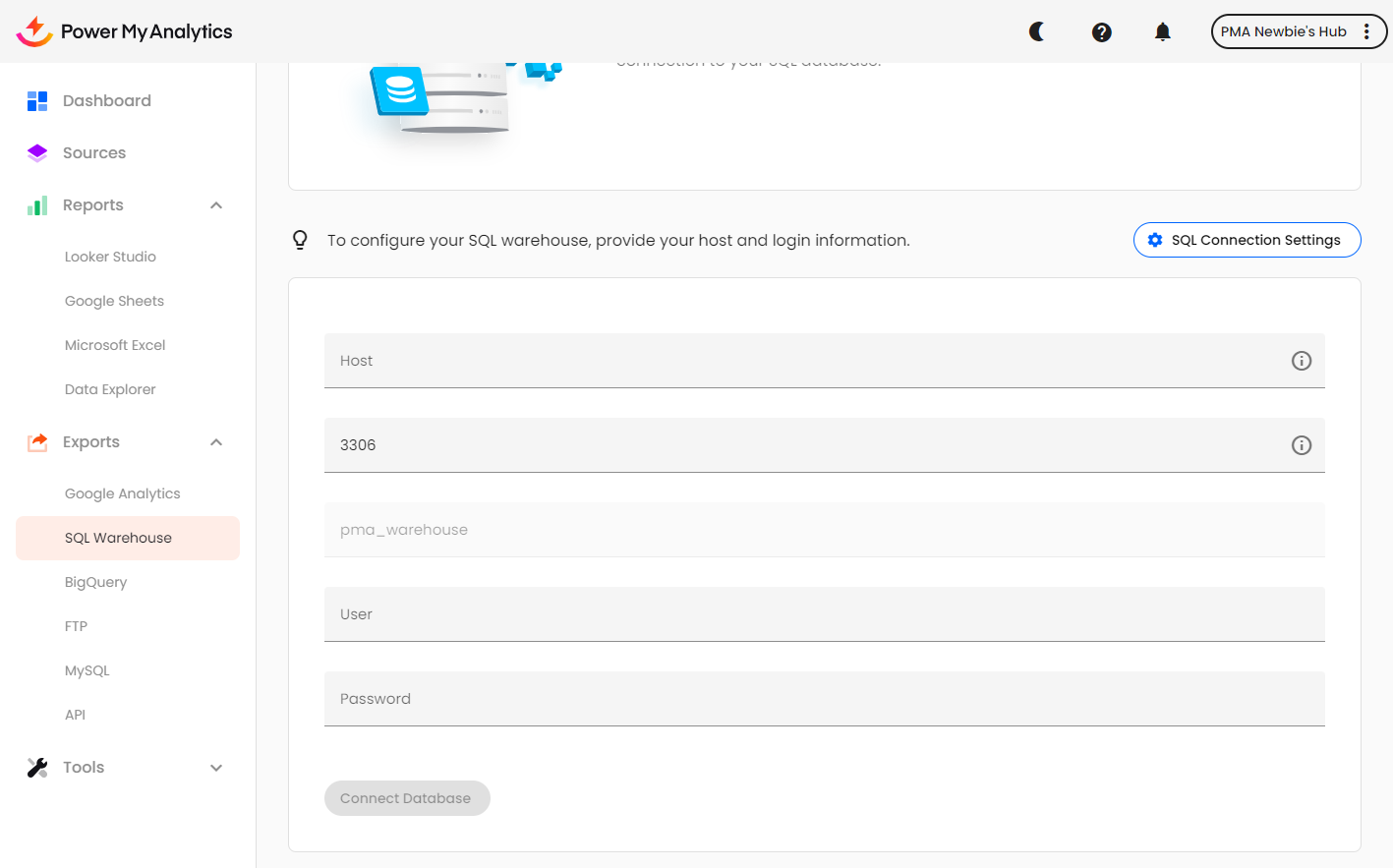Click the port 3306 info icon
The width and height of the screenshot is (1393, 868).
coord(1301,445)
